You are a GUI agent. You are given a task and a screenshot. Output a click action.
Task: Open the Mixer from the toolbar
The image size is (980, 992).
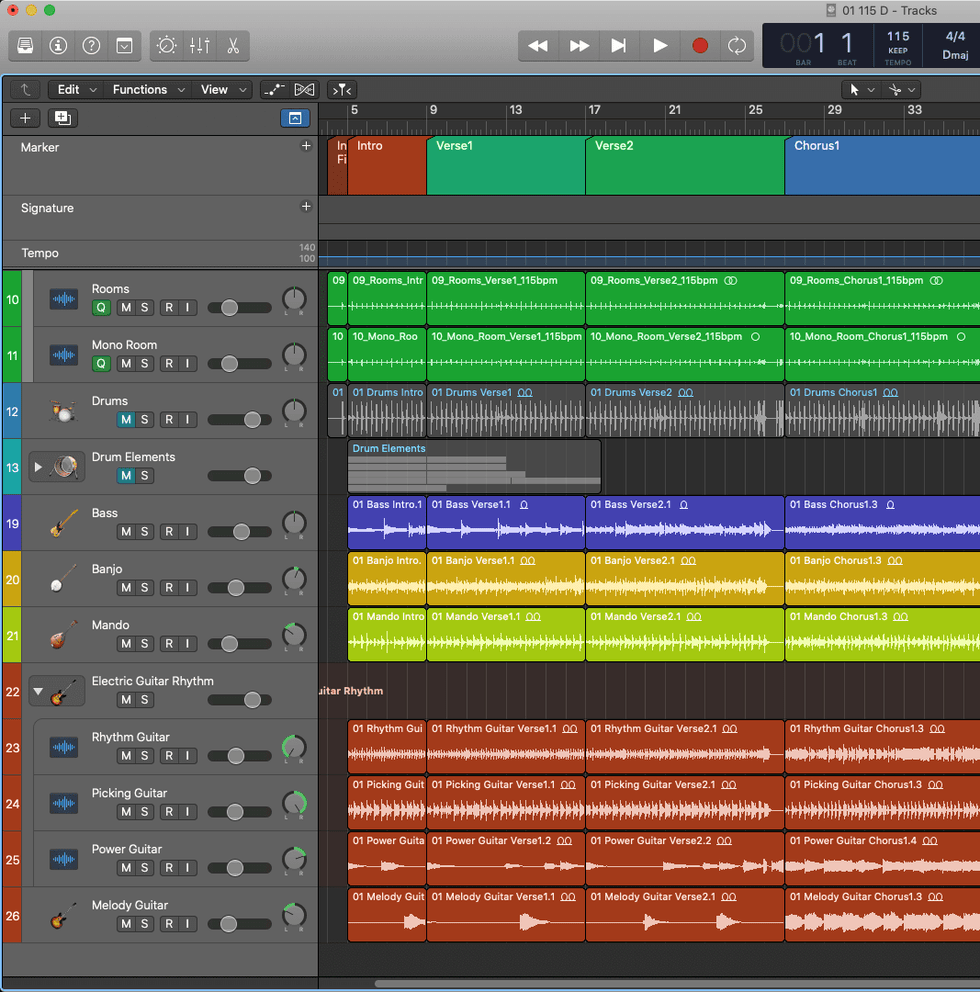tap(200, 45)
